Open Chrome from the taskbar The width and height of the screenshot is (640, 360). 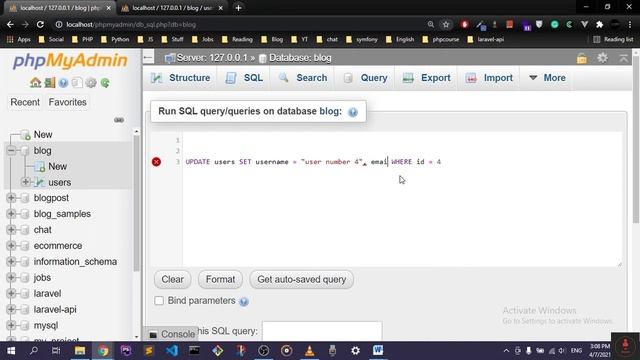[103, 350]
